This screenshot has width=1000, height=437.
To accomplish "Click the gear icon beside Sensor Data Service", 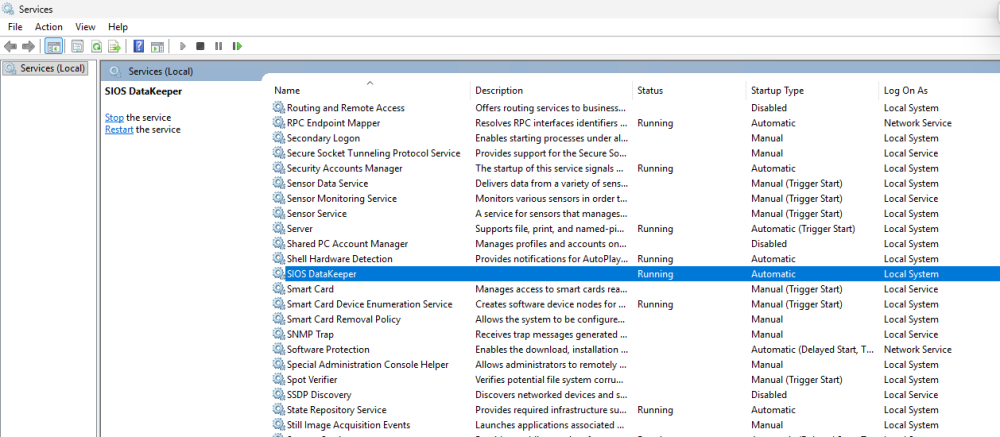I will [279, 183].
